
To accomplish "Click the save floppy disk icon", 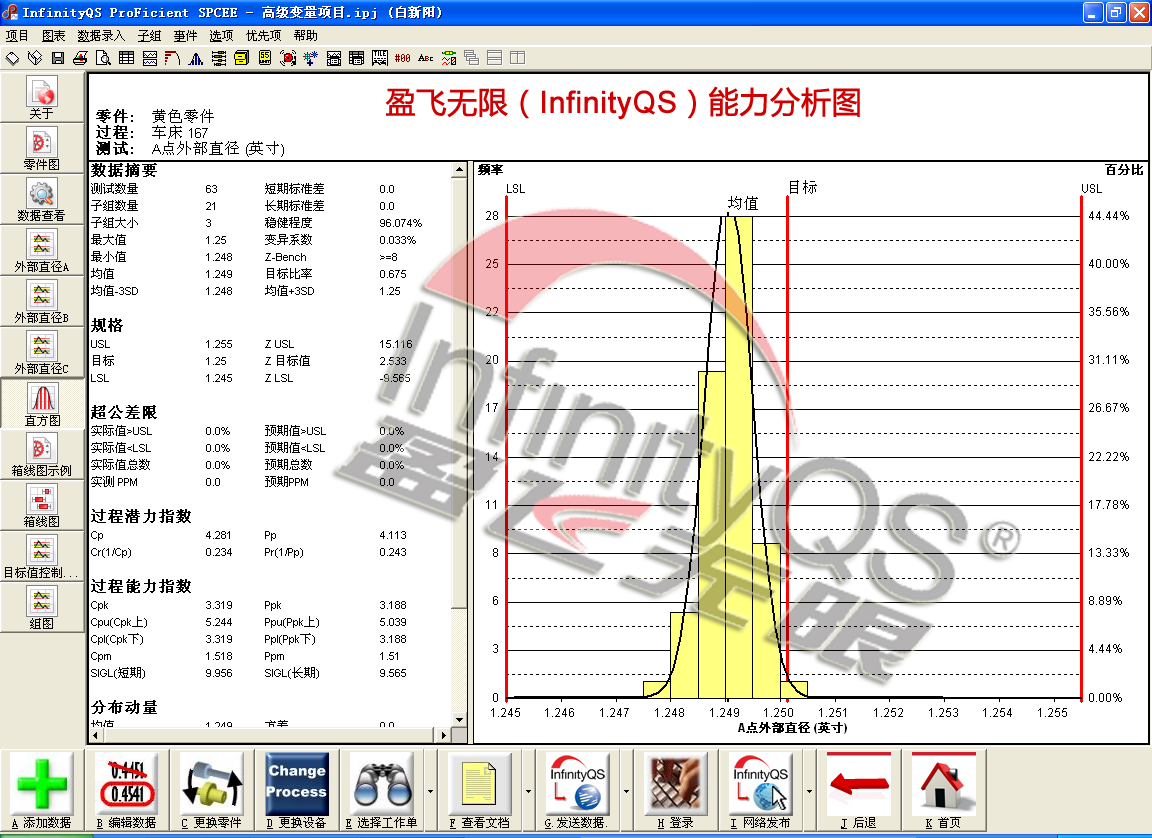I will tap(58, 58).
